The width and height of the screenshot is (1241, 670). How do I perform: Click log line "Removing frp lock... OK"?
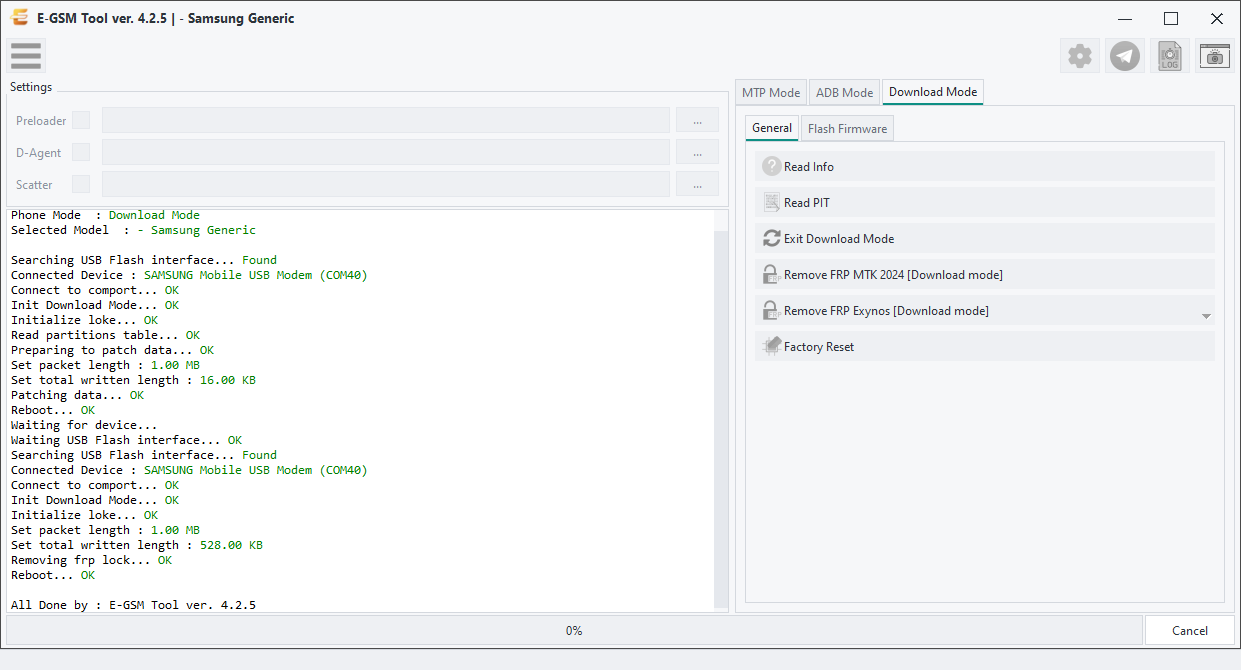(x=91, y=560)
